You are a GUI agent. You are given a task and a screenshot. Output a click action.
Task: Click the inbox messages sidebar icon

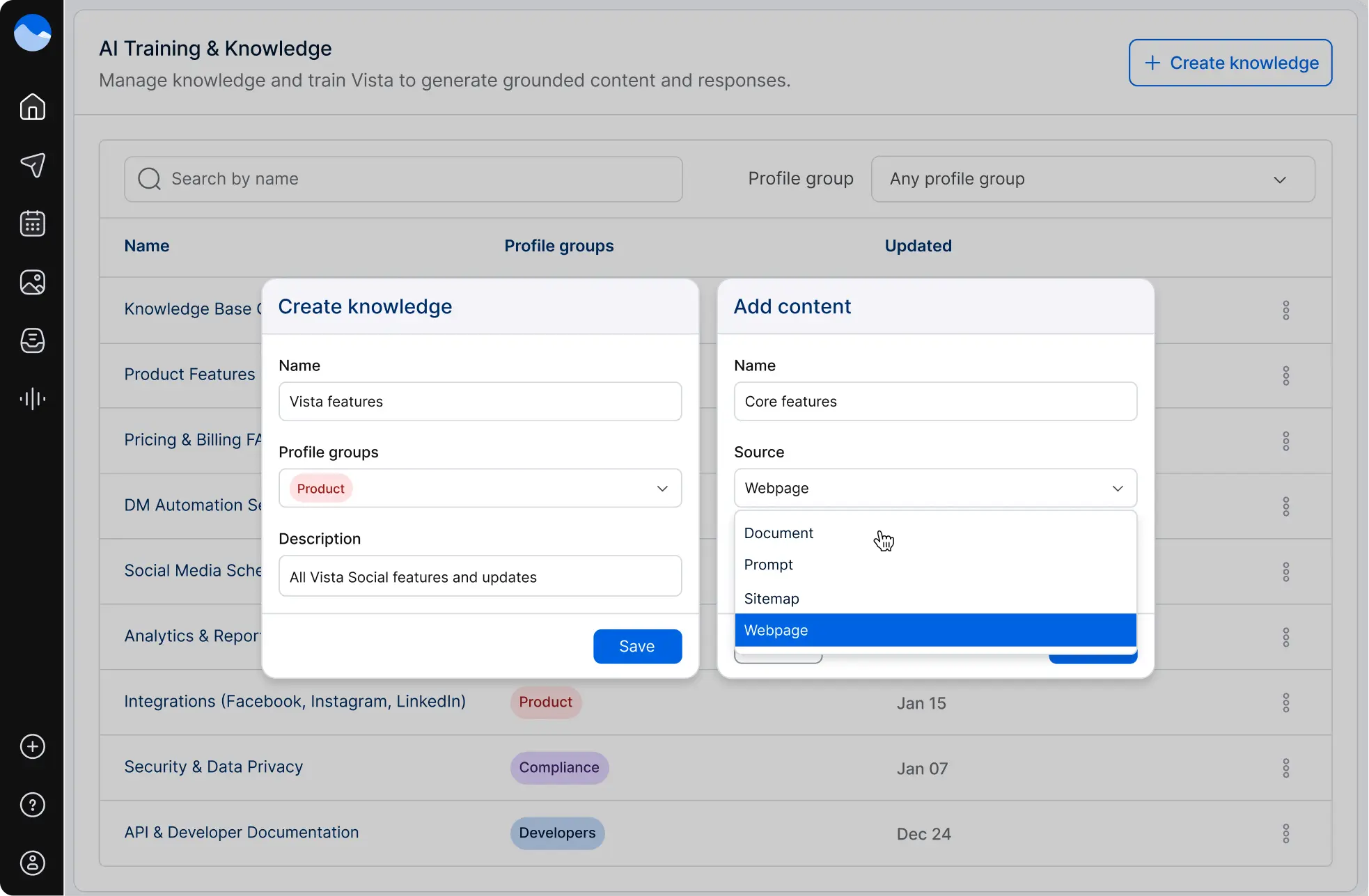[33, 340]
